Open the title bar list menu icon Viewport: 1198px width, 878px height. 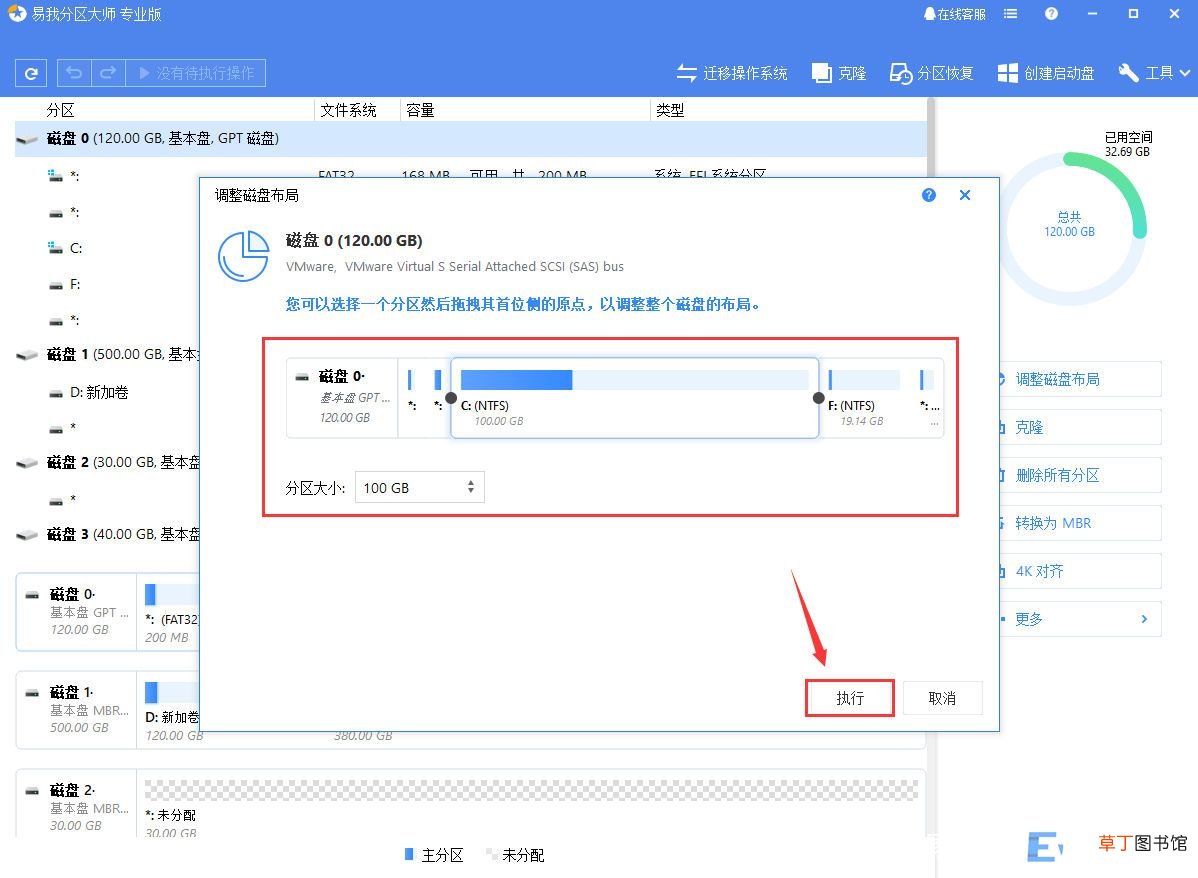1010,14
